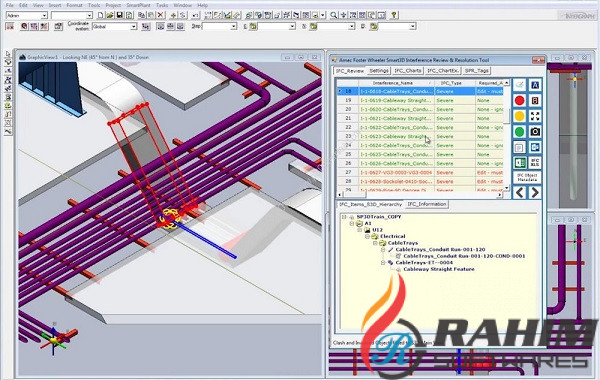Click the IFC XLS icon button
Screen dimensions: 600x380
click(535, 163)
